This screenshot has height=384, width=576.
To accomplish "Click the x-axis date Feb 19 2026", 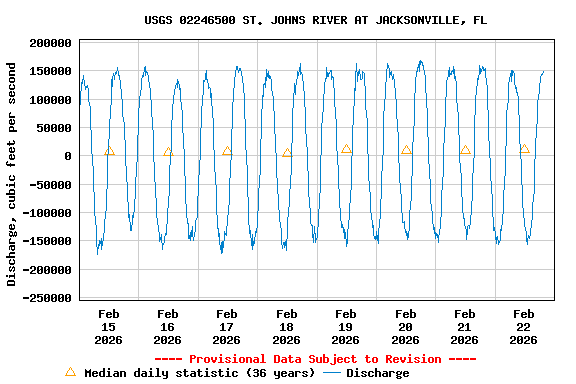I will click(346, 327).
